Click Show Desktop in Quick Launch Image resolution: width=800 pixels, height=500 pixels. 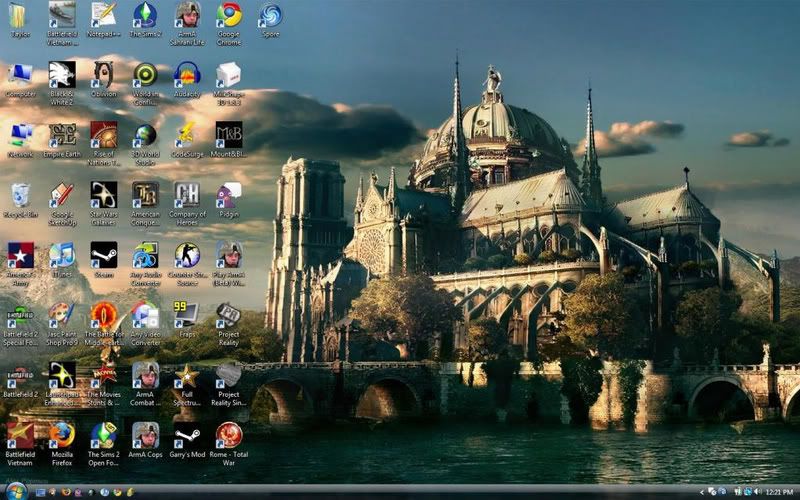40,492
